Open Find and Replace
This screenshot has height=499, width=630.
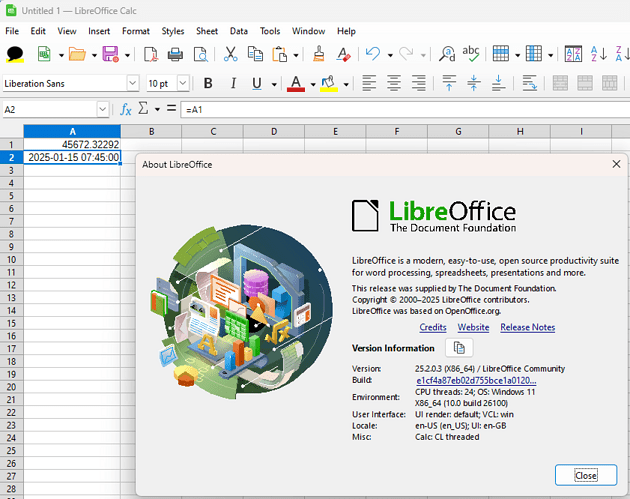click(446, 54)
